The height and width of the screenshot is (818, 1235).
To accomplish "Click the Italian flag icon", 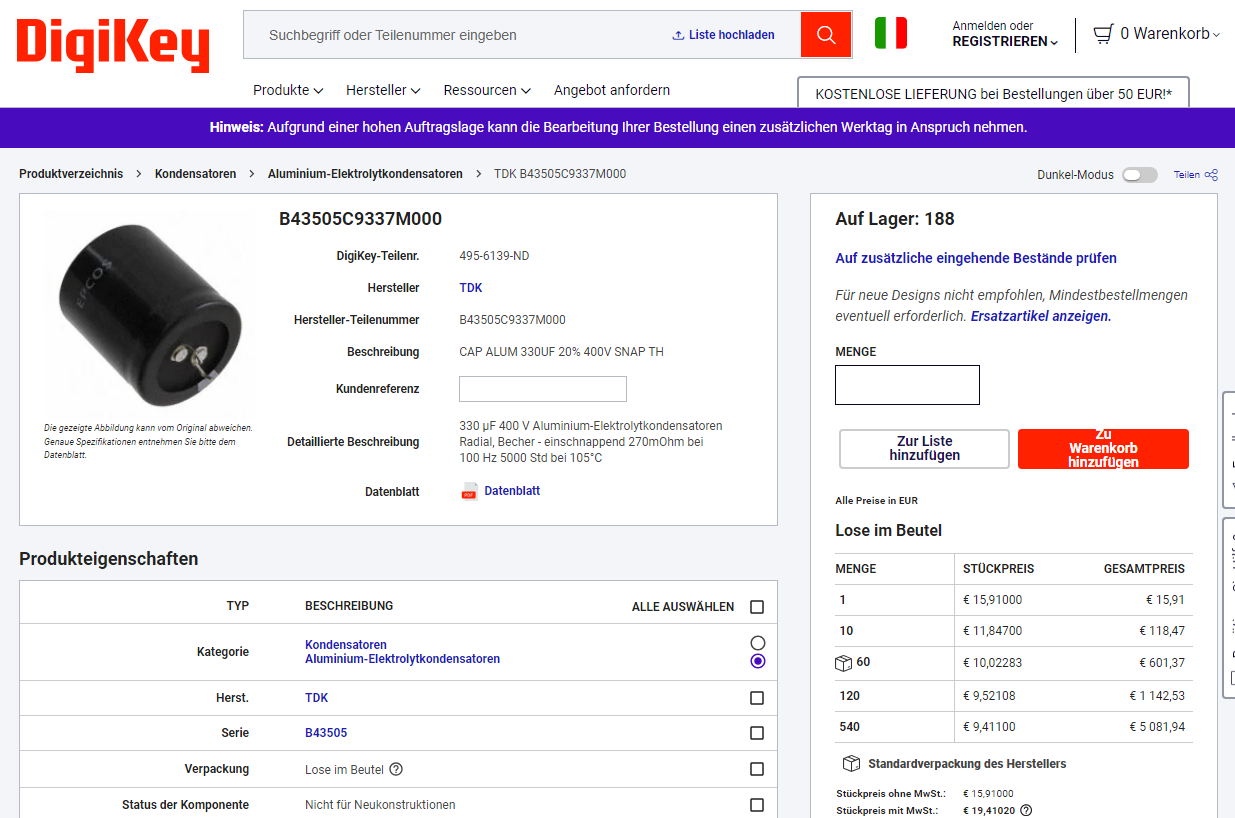I will (890, 33).
